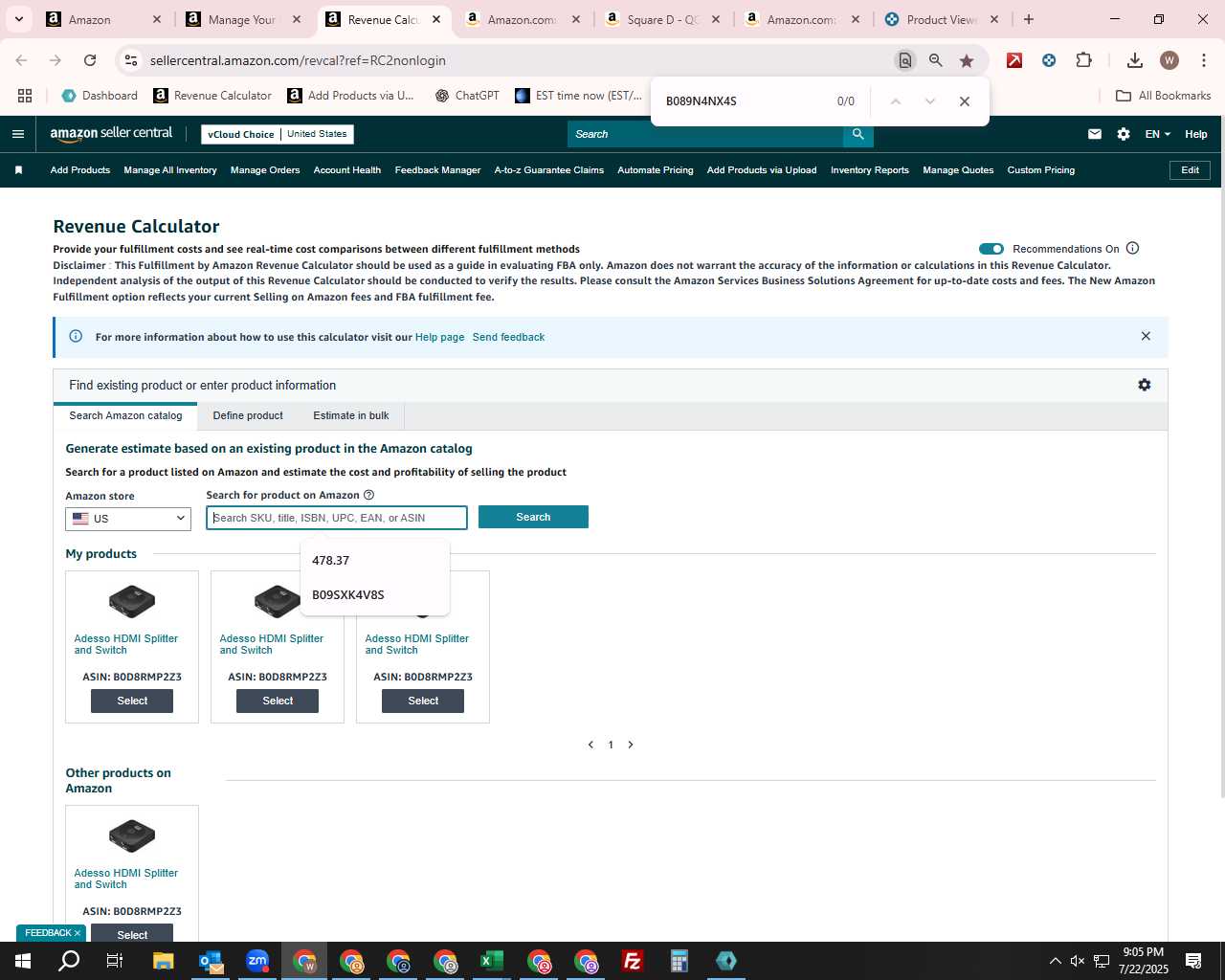Image resolution: width=1225 pixels, height=980 pixels.
Task: Open the mail messages icon
Action: point(1095,134)
